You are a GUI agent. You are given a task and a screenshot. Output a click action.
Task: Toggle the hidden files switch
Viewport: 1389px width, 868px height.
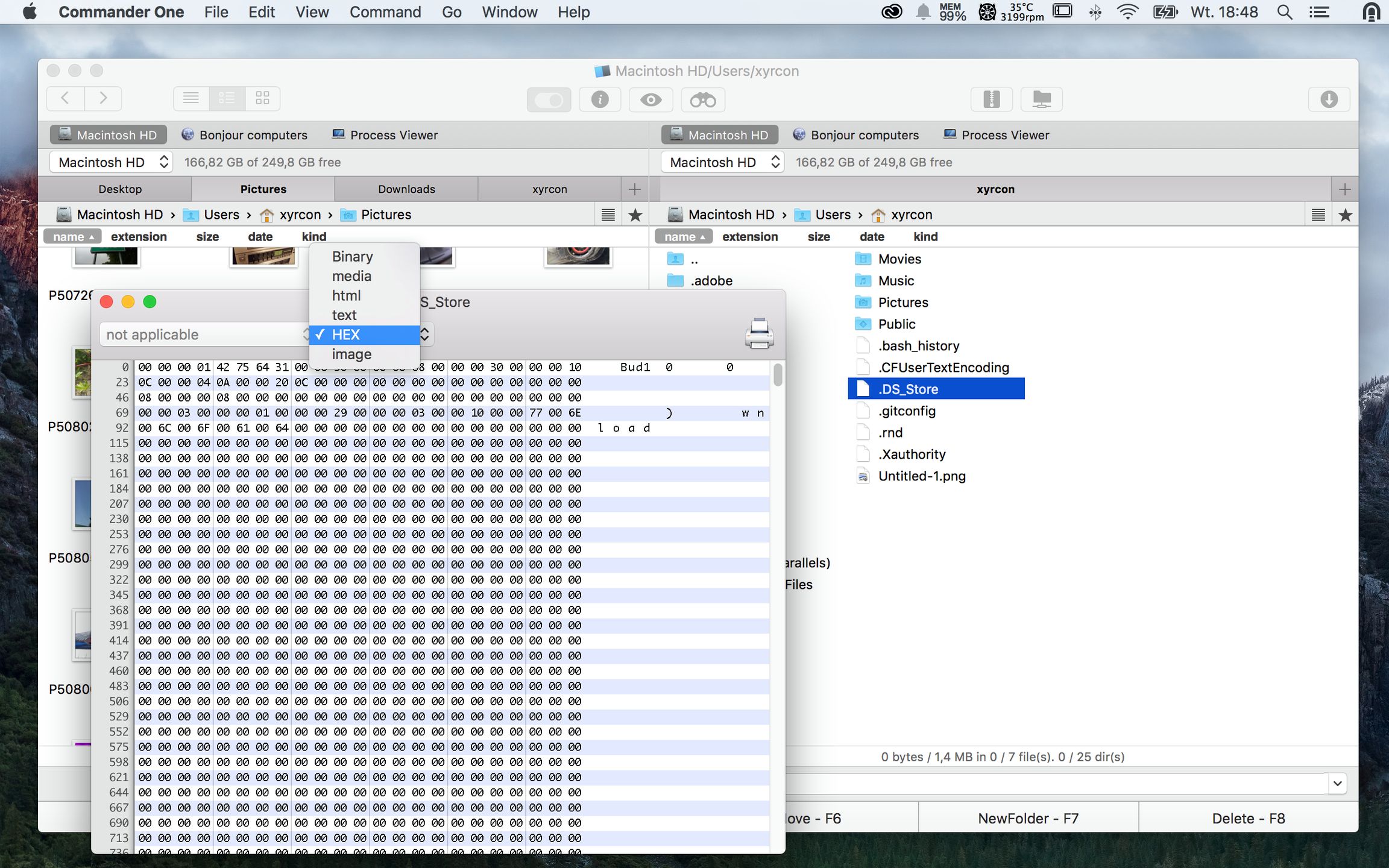(548, 99)
